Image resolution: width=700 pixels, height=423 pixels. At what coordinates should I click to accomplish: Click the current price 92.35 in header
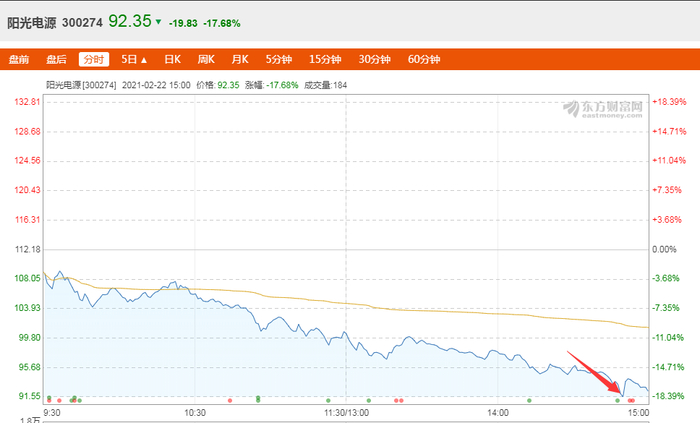[x=130, y=21]
